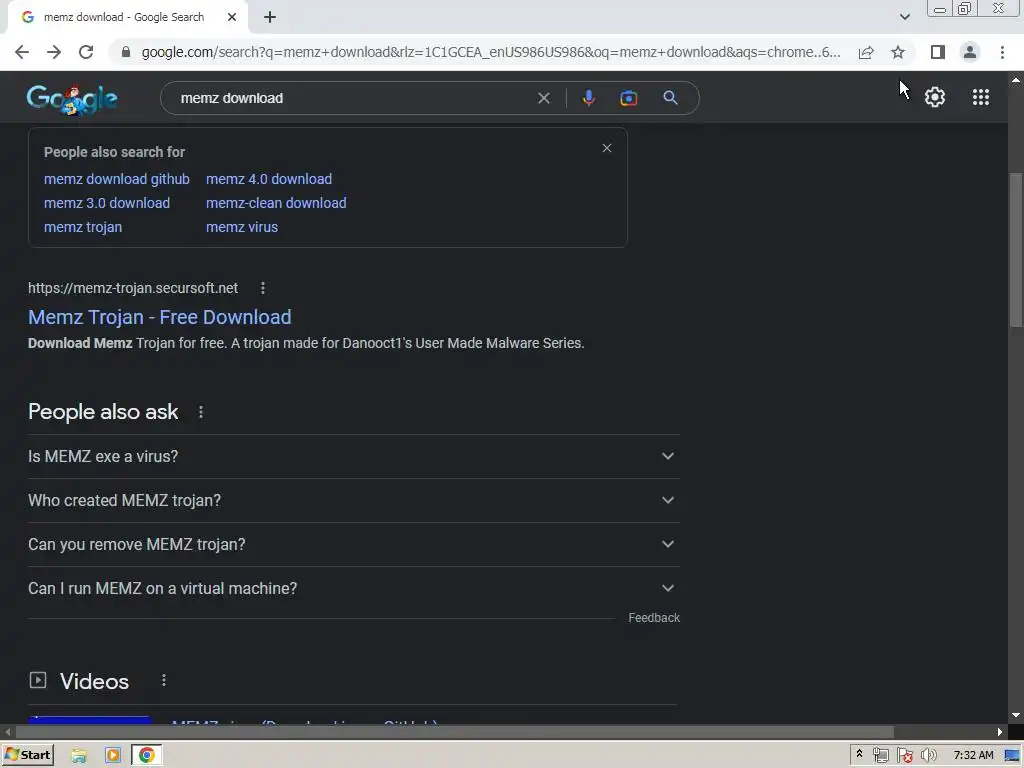1024x768 pixels.
Task: Click the scroll right arrow
Action: tap(999, 732)
